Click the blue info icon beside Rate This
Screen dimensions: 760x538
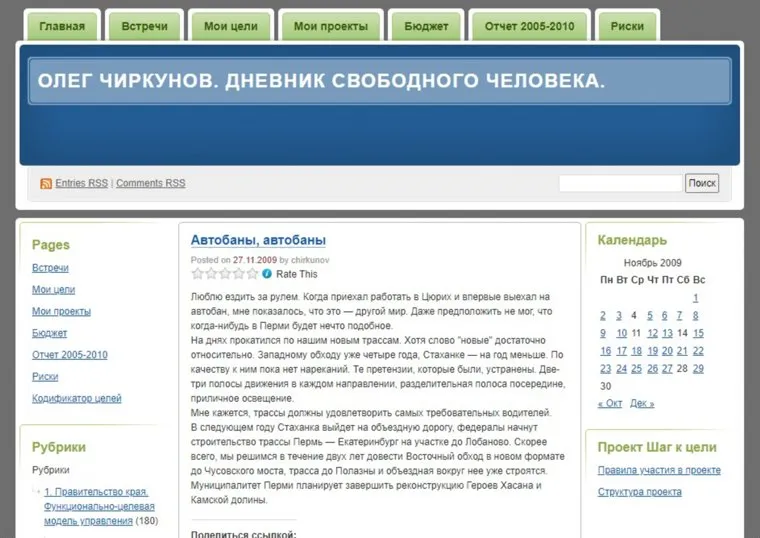pos(267,274)
